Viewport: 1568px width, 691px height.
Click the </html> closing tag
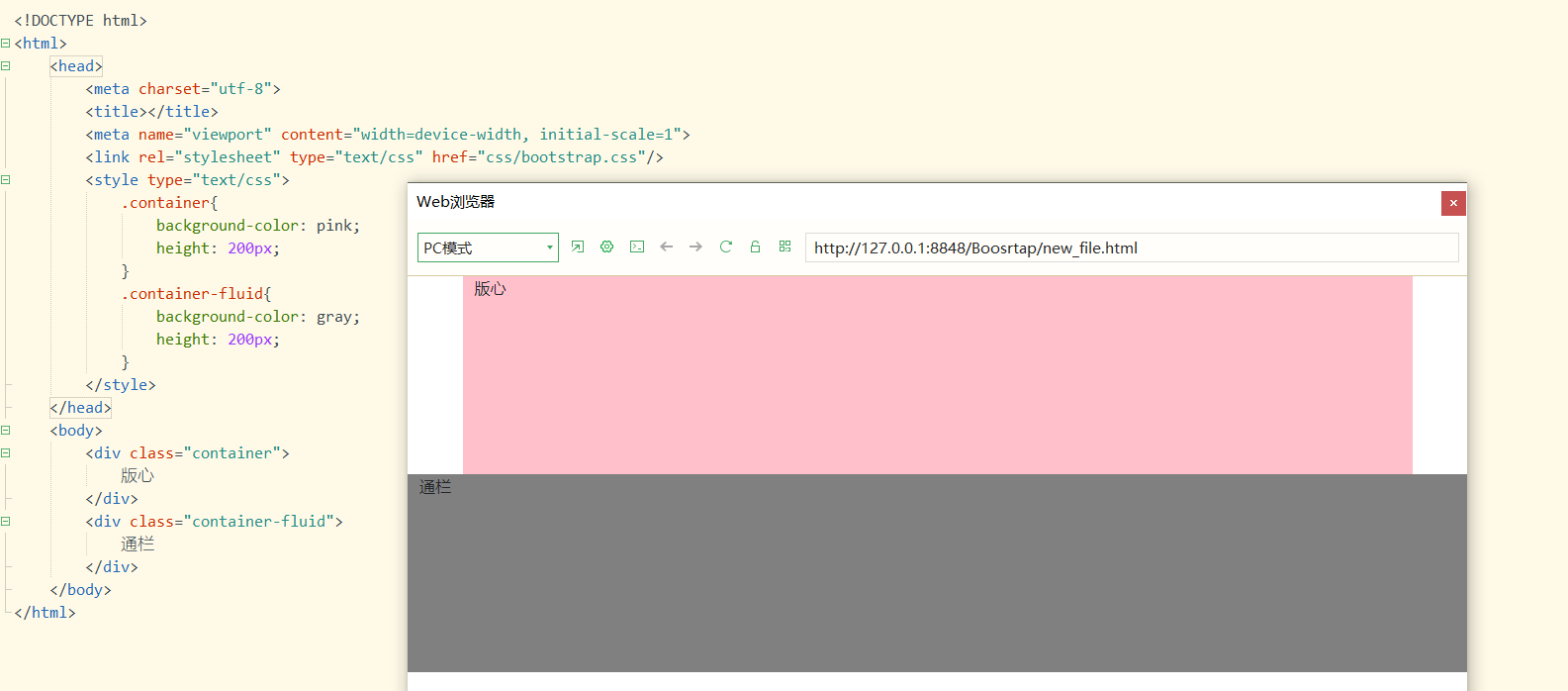point(45,613)
